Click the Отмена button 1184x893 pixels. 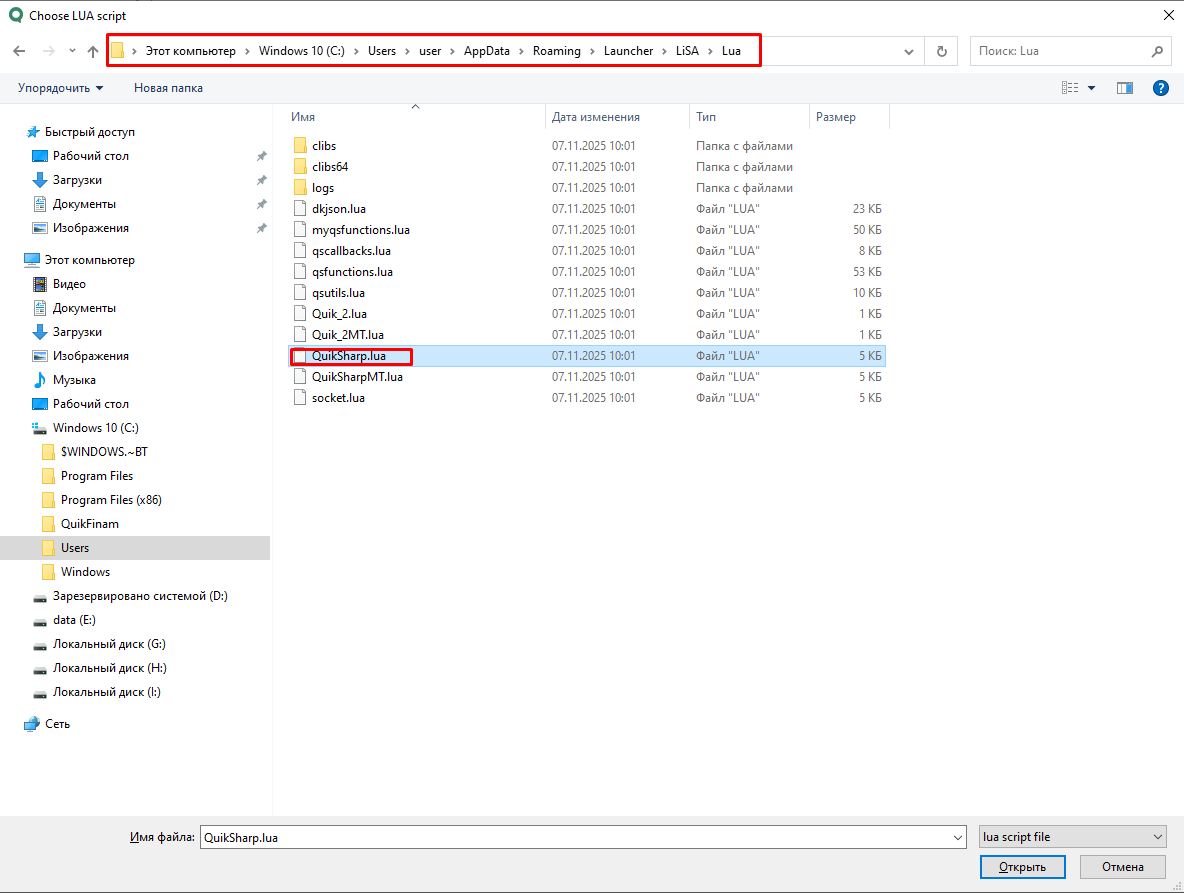tap(1122, 867)
